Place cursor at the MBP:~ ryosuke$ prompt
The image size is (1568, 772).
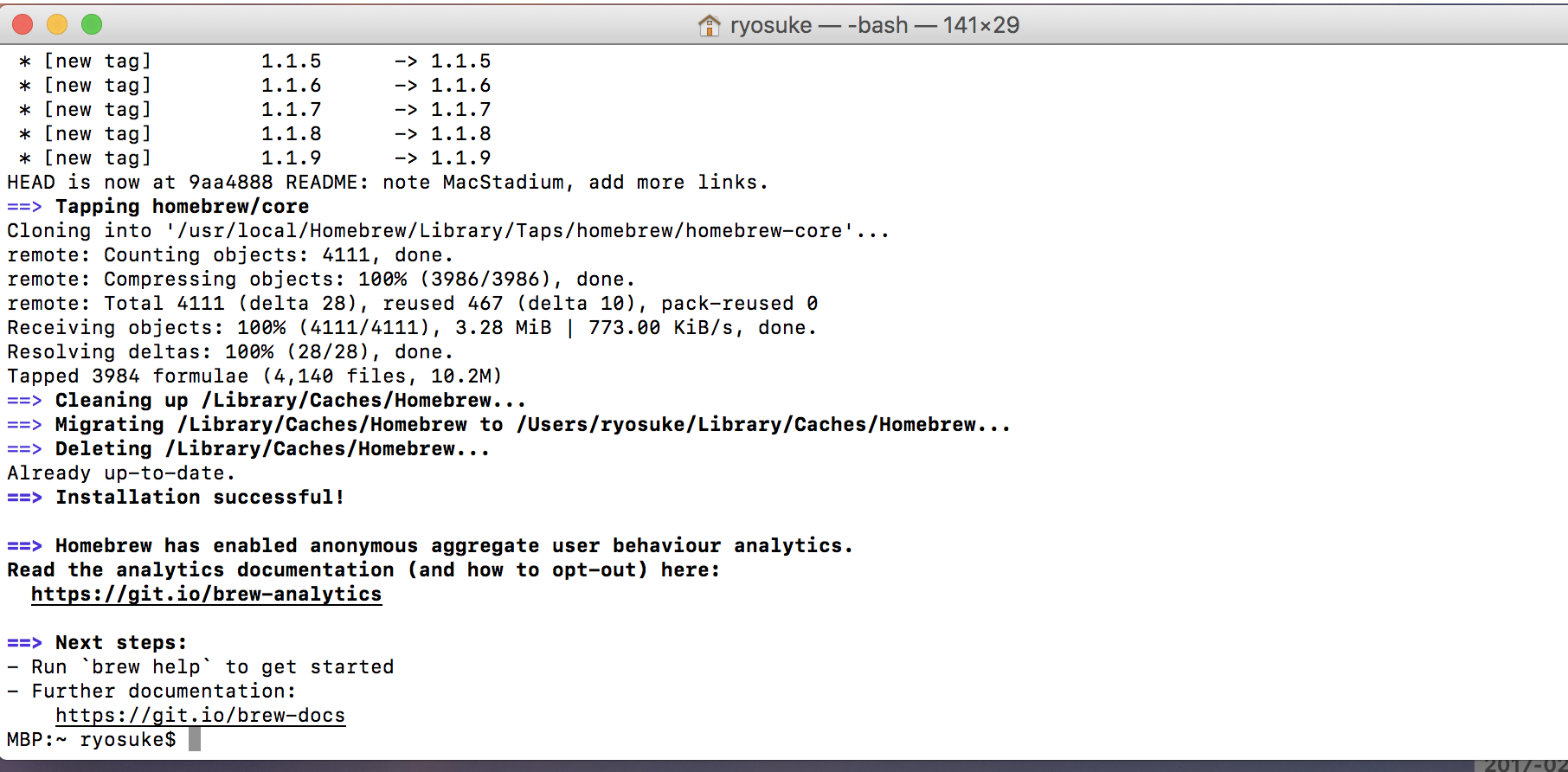[195, 740]
